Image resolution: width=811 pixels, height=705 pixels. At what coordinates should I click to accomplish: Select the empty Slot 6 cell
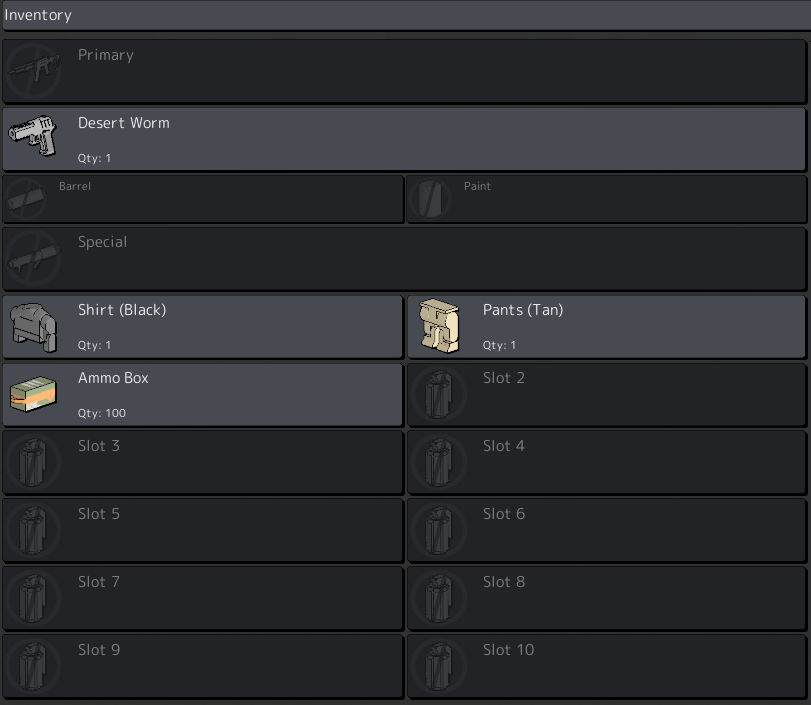click(x=607, y=531)
